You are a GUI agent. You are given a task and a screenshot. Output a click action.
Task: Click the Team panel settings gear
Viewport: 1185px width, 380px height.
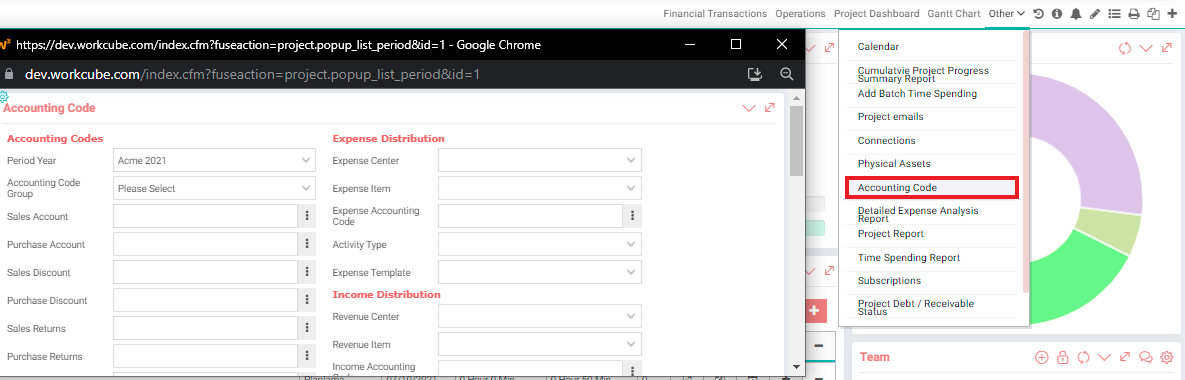pyautogui.click(x=1167, y=357)
